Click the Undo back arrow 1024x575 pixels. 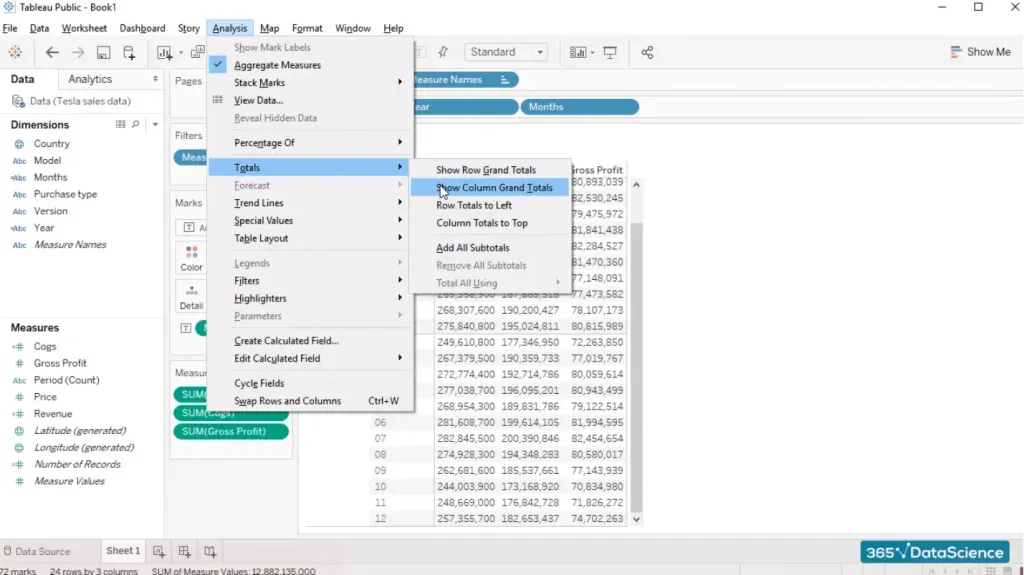point(52,52)
